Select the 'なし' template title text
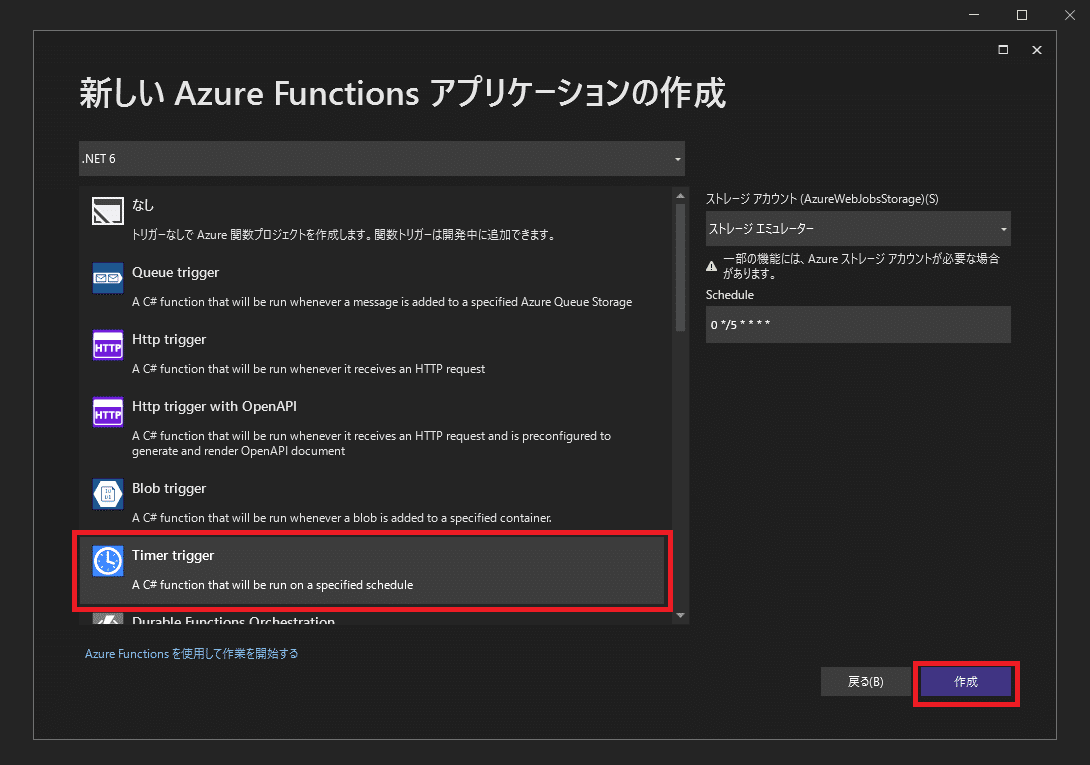The height and width of the screenshot is (765, 1090). point(143,205)
